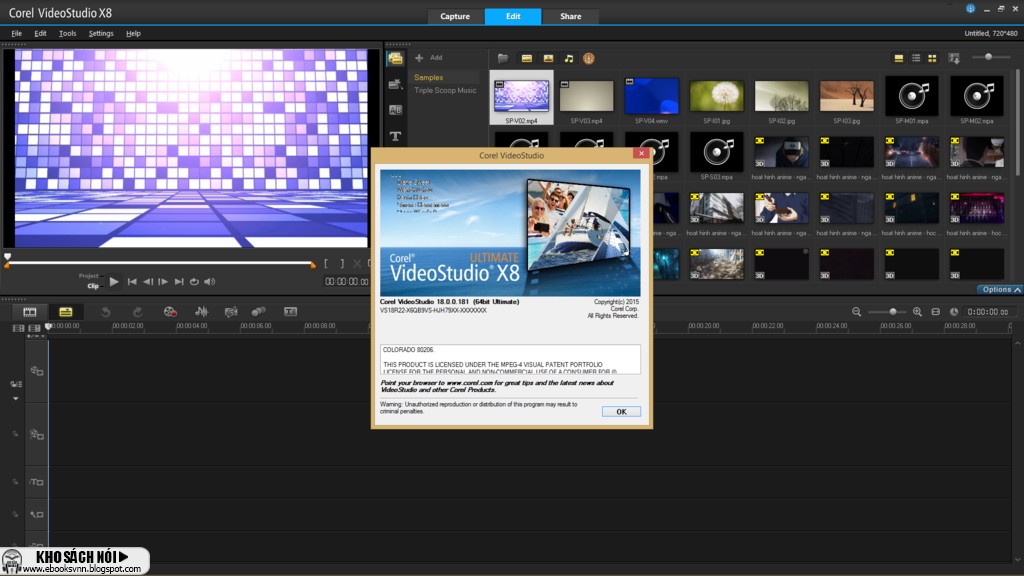Switch to the Timeline View

67,312
